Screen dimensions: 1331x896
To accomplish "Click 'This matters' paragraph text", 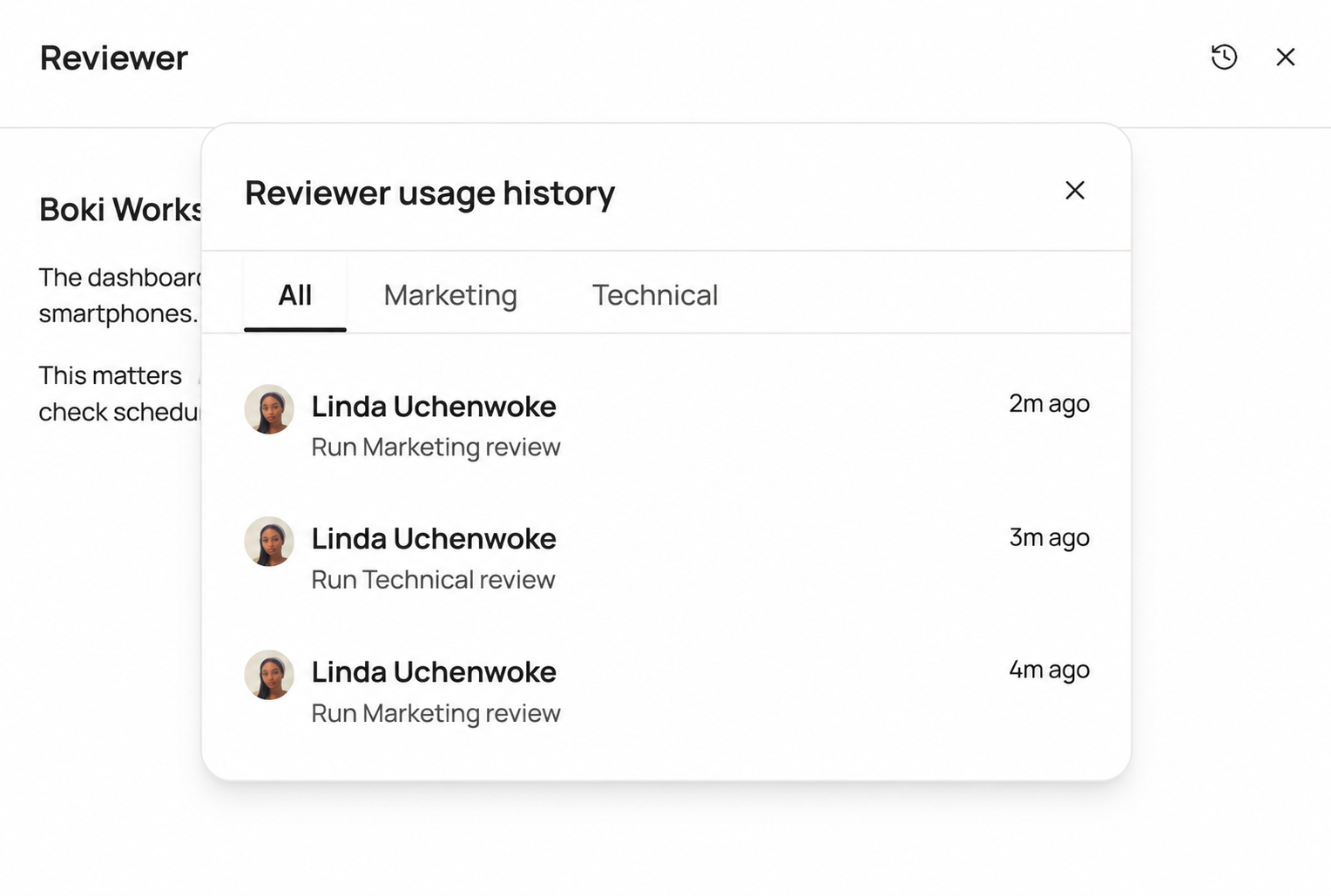I will click(119, 394).
